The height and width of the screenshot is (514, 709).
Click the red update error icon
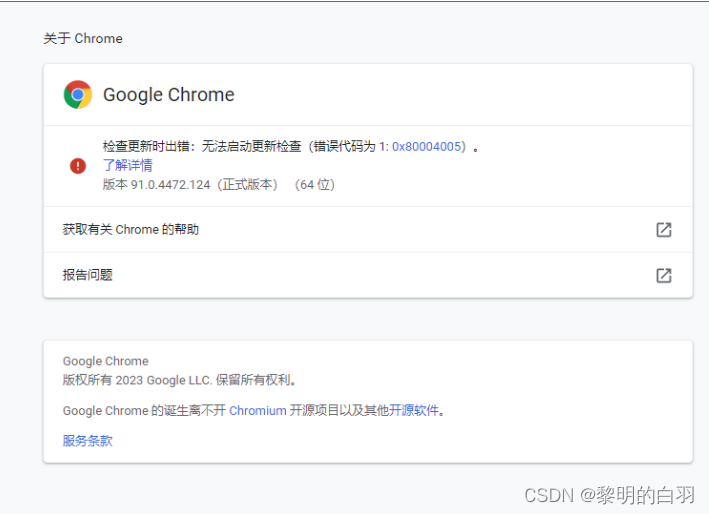[x=78, y=166]
